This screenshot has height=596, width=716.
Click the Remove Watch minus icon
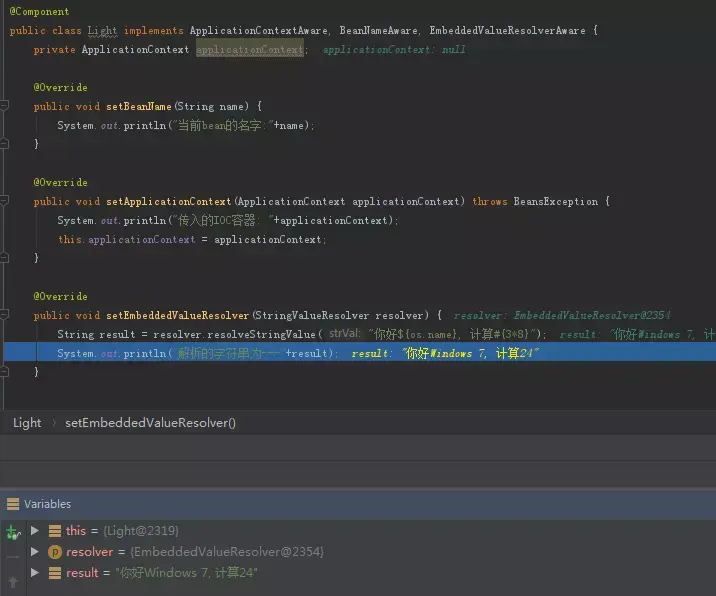point(13,557)
